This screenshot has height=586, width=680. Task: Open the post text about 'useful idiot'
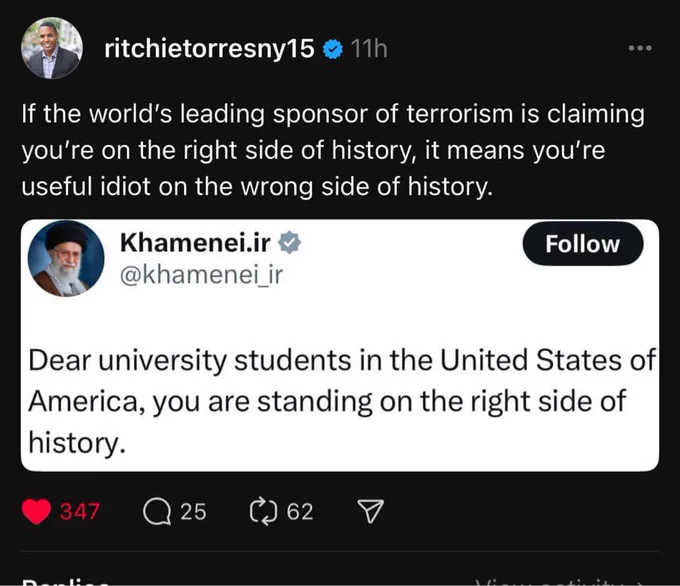click(x=333, y=151)
